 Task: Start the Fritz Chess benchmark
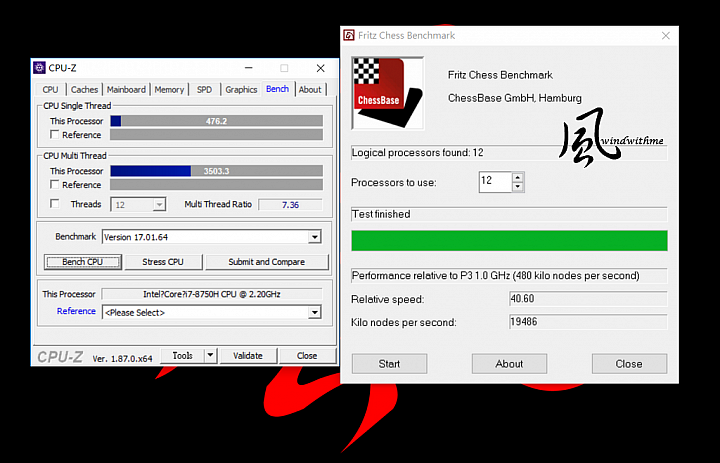(389, 364)
